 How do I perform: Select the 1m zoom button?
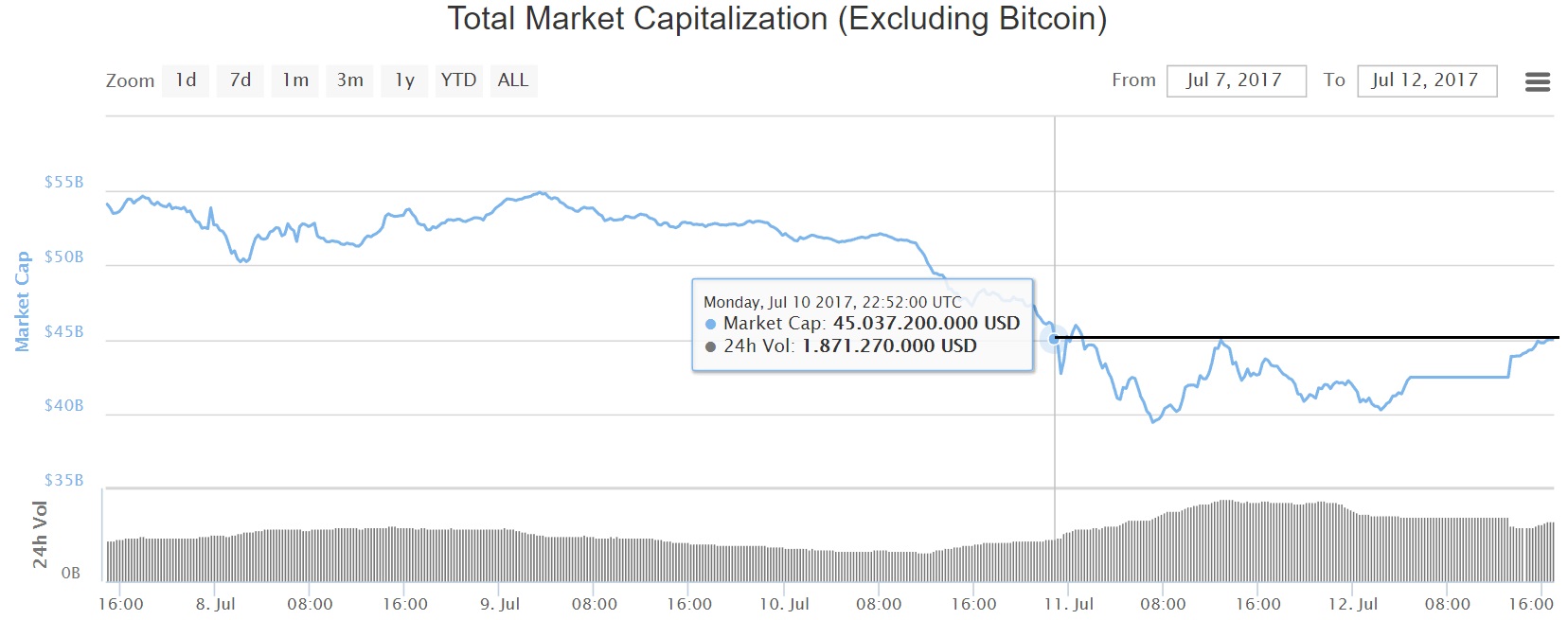coord(295,80)
